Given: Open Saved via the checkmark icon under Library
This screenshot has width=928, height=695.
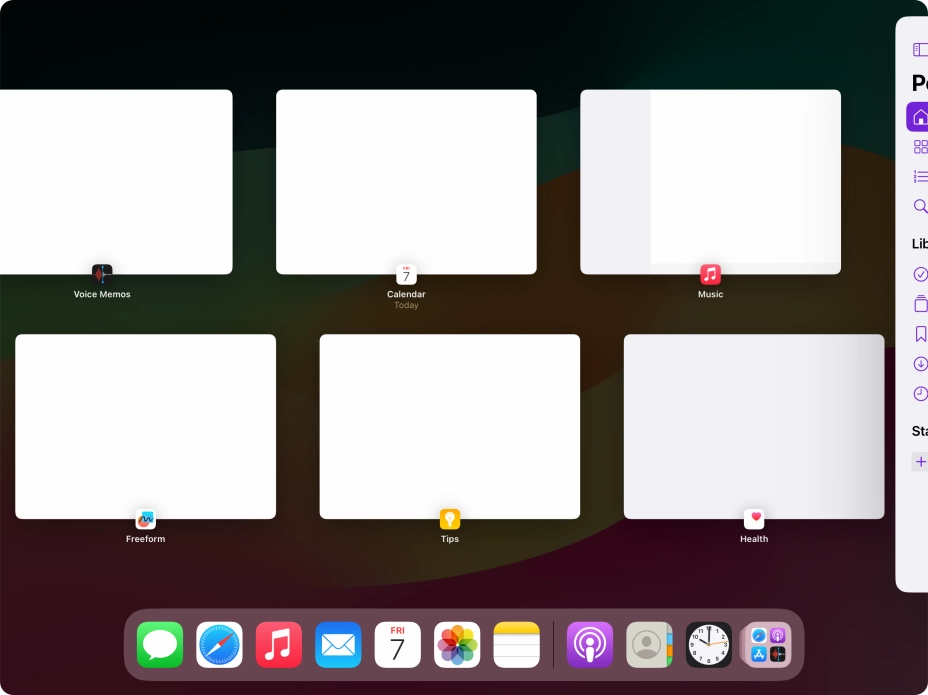Looking at the screenshot, I should pos(919,273).
